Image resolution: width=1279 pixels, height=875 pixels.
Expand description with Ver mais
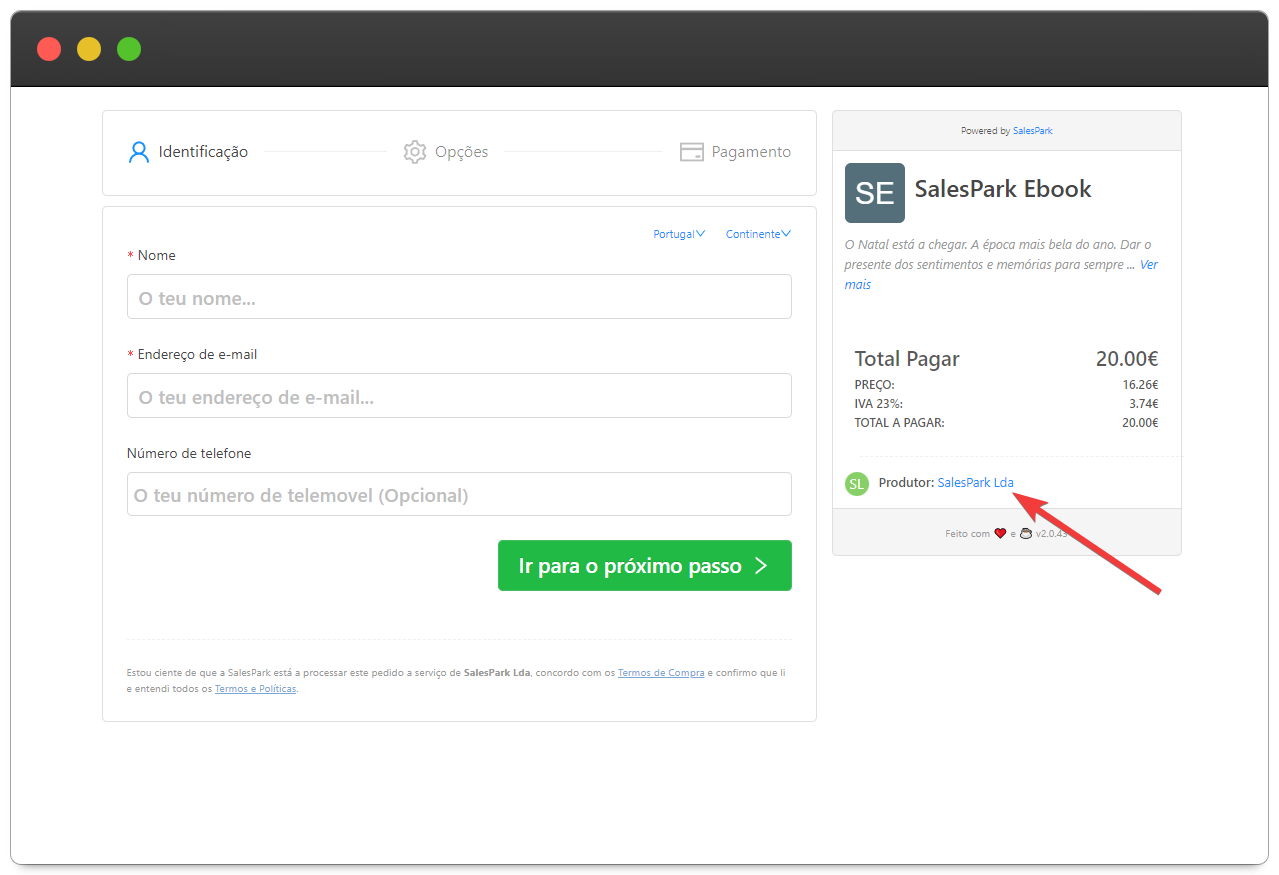click(1148, 265)
